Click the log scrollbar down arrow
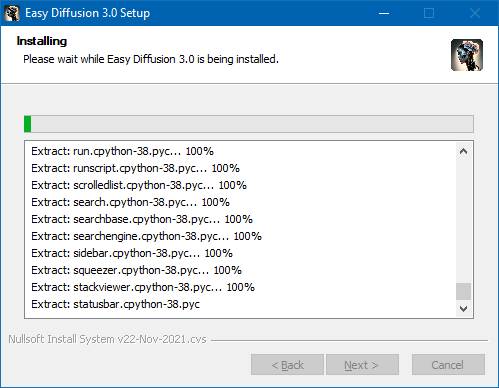The height and width of the screenshot is (388, 499). tap(463, 308)
